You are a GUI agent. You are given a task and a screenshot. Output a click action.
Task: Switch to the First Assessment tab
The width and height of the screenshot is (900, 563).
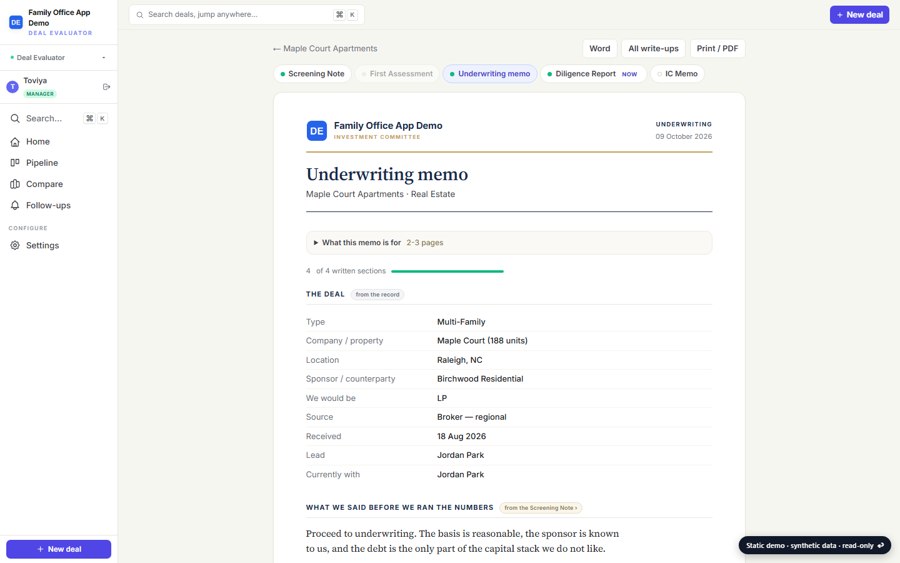click(x=397, y=74)
